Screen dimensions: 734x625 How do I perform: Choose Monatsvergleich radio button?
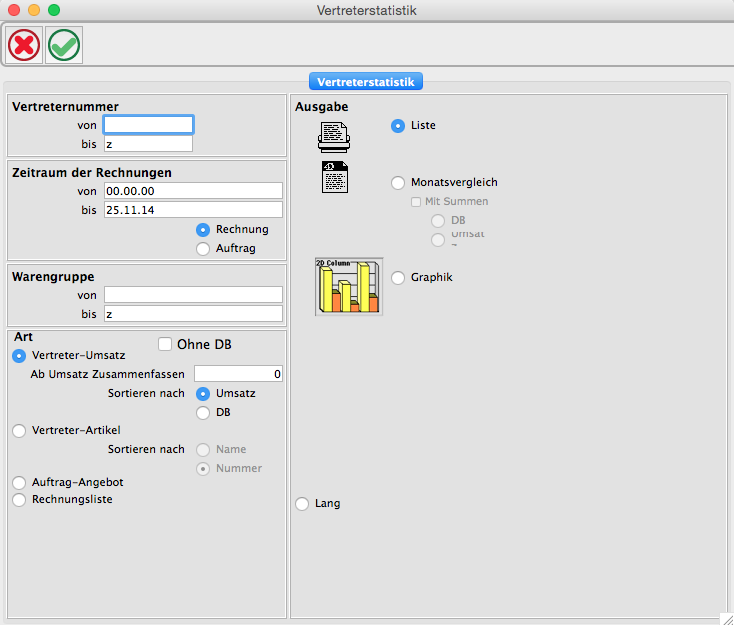(x=398, y=183)
